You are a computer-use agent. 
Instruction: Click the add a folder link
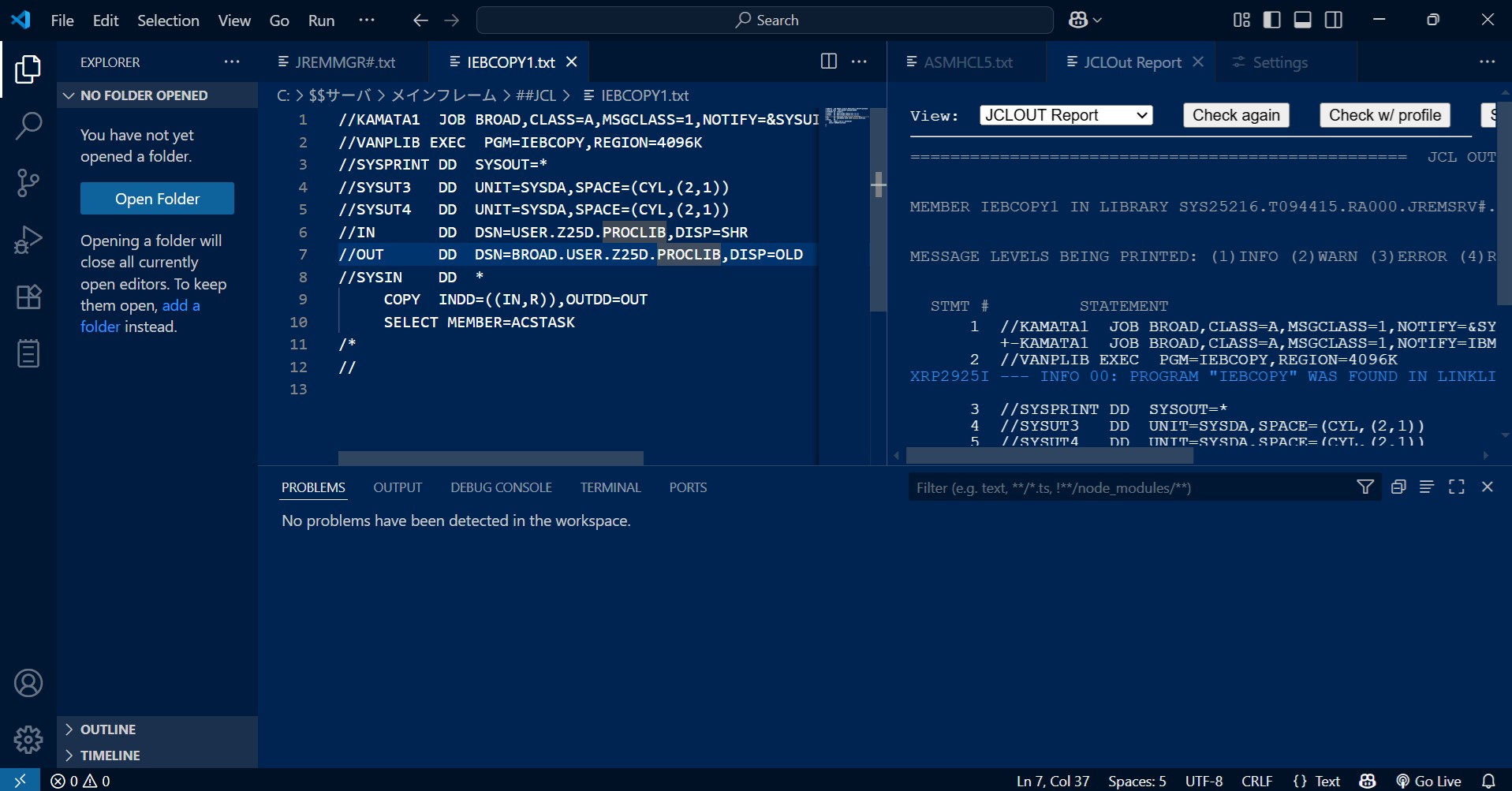tap(181, 305)
